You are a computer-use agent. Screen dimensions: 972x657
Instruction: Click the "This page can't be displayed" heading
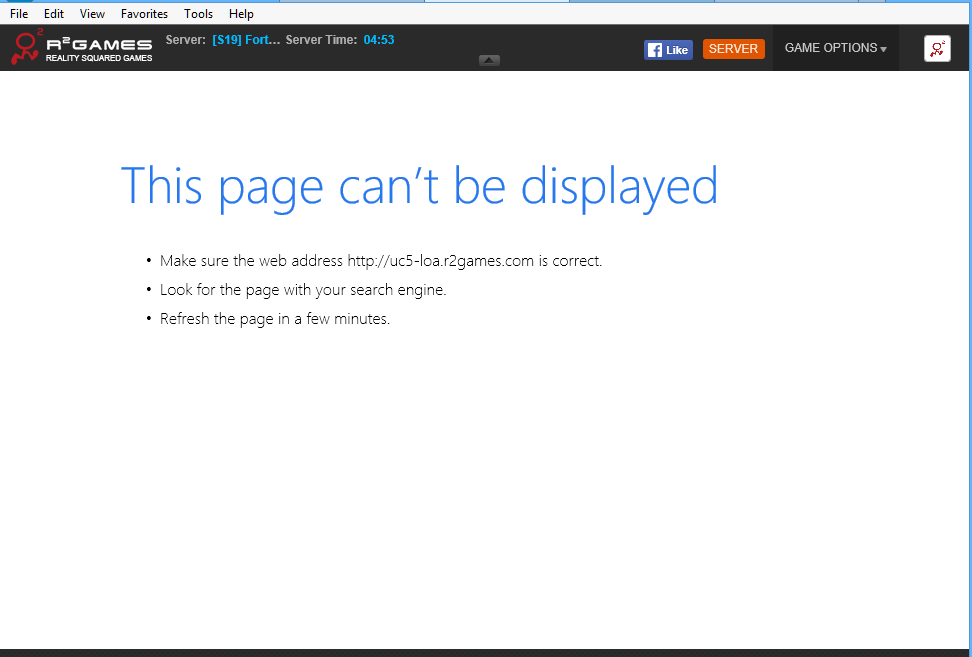click(419, 187)
